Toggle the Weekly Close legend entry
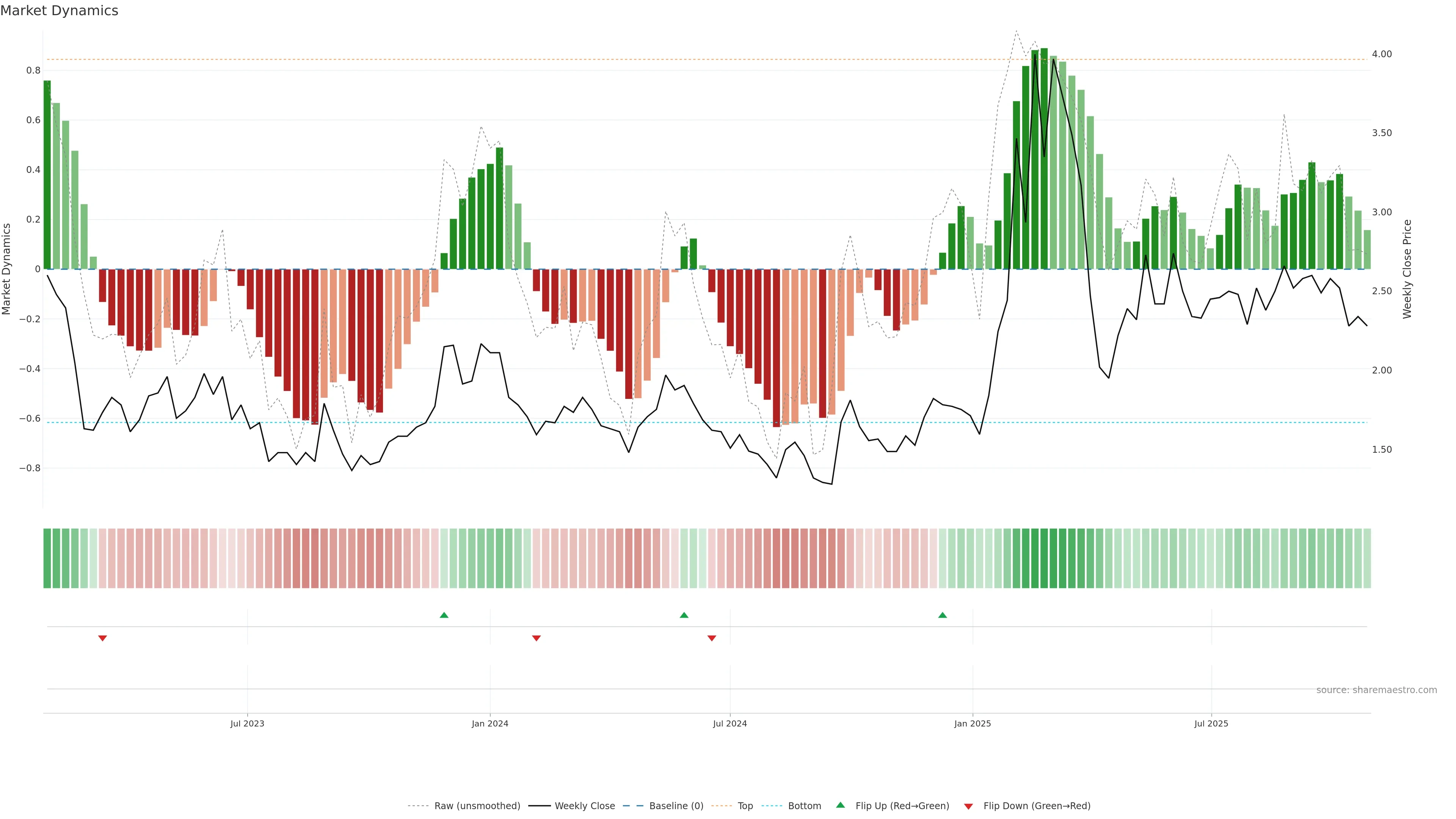The width and height of the screenshot is (1456, 819). coord(584,806)
